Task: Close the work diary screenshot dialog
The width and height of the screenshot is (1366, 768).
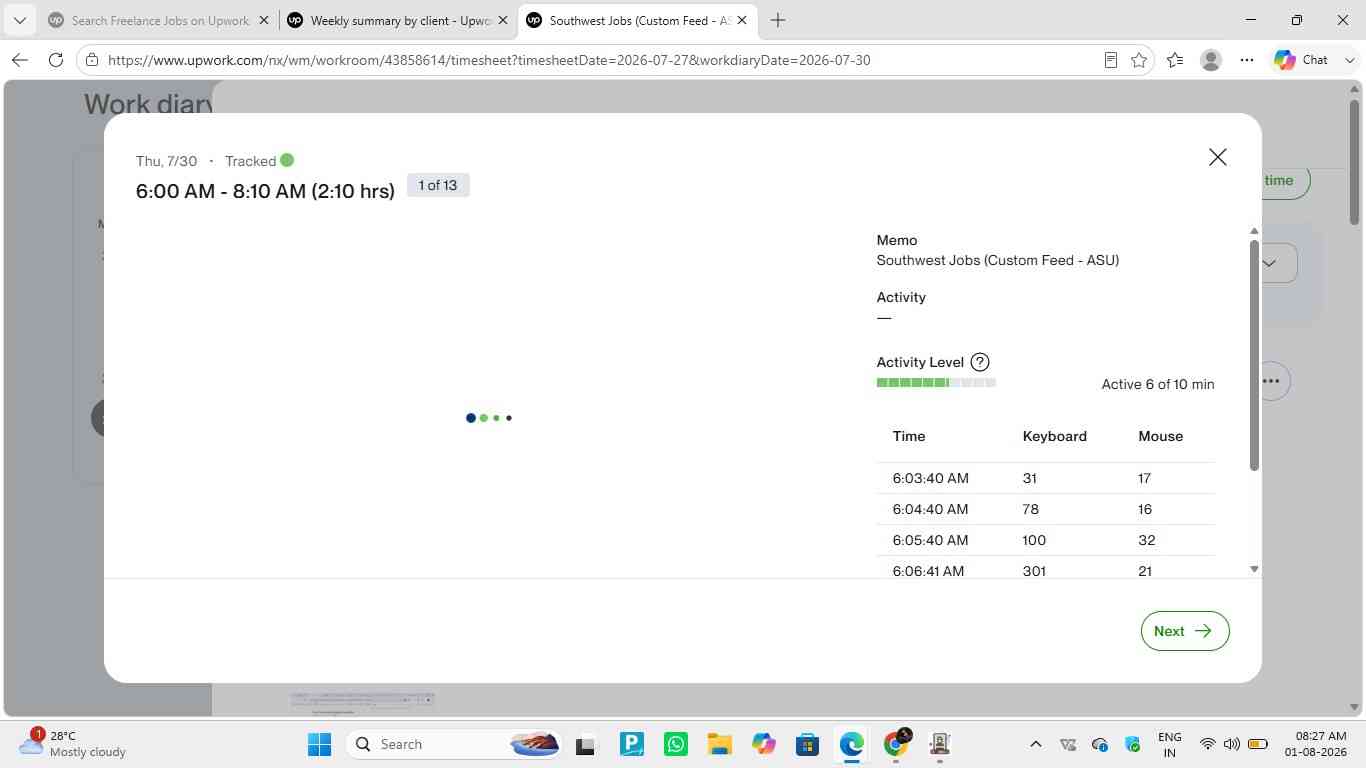Action: pyautogui.click(x=1217, y=157)
